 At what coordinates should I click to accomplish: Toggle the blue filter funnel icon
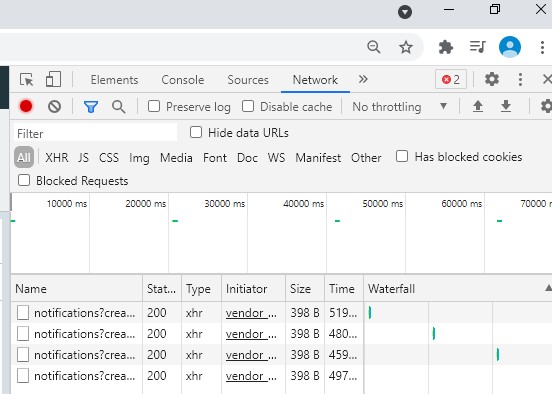tap(91, 106)
